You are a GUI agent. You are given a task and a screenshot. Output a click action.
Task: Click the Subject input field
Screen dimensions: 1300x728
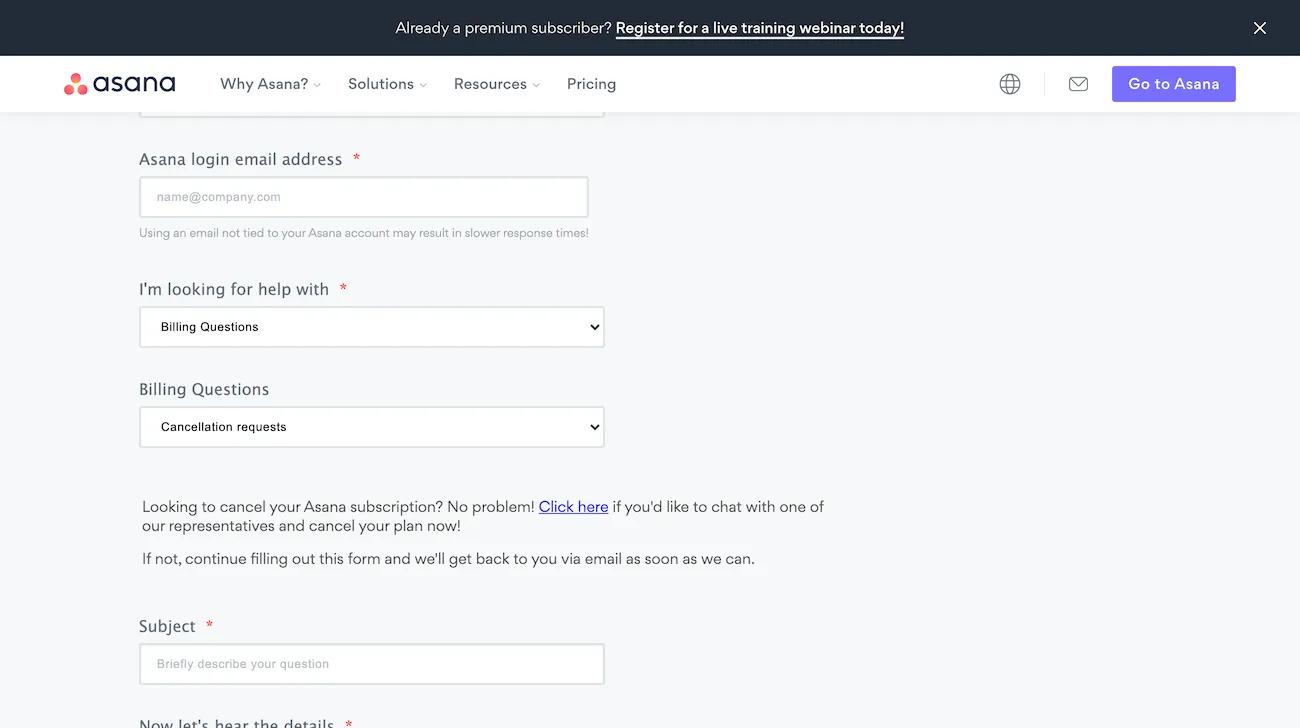click(371, 663)
